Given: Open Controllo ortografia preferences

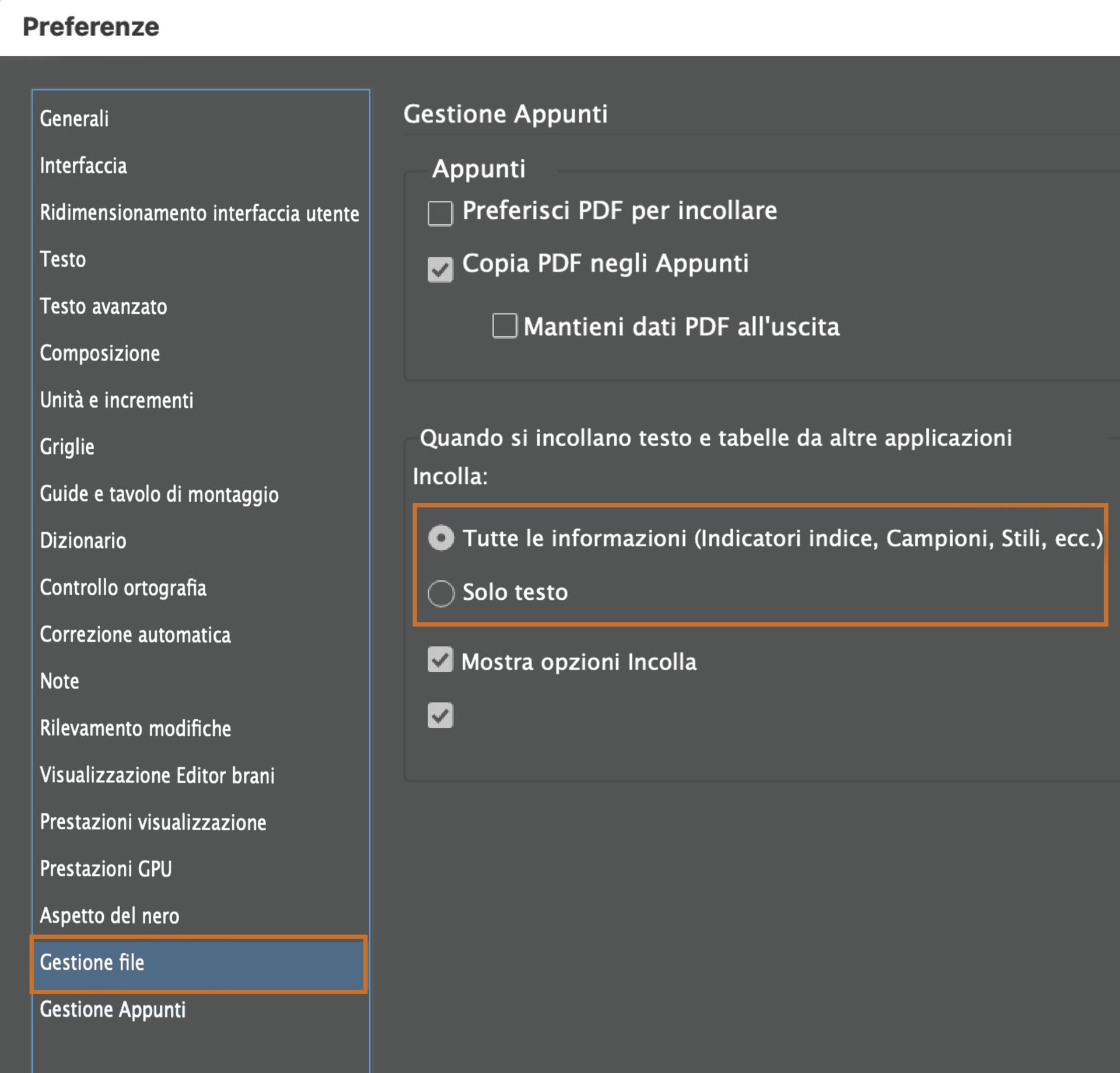Looking at the screenshot, I should [123, 588].
